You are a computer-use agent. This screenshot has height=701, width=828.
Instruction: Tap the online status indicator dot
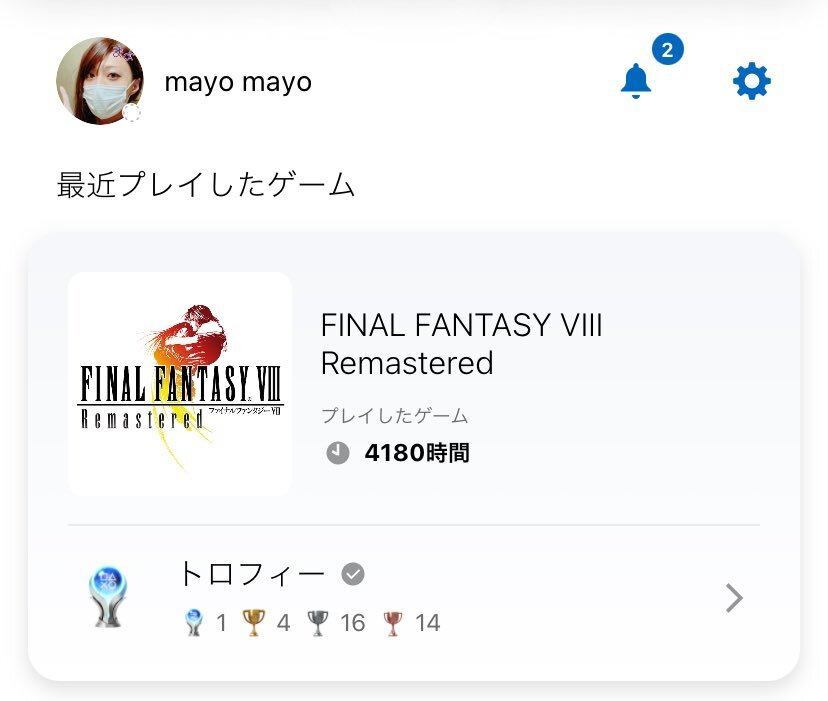pos(131,113)
